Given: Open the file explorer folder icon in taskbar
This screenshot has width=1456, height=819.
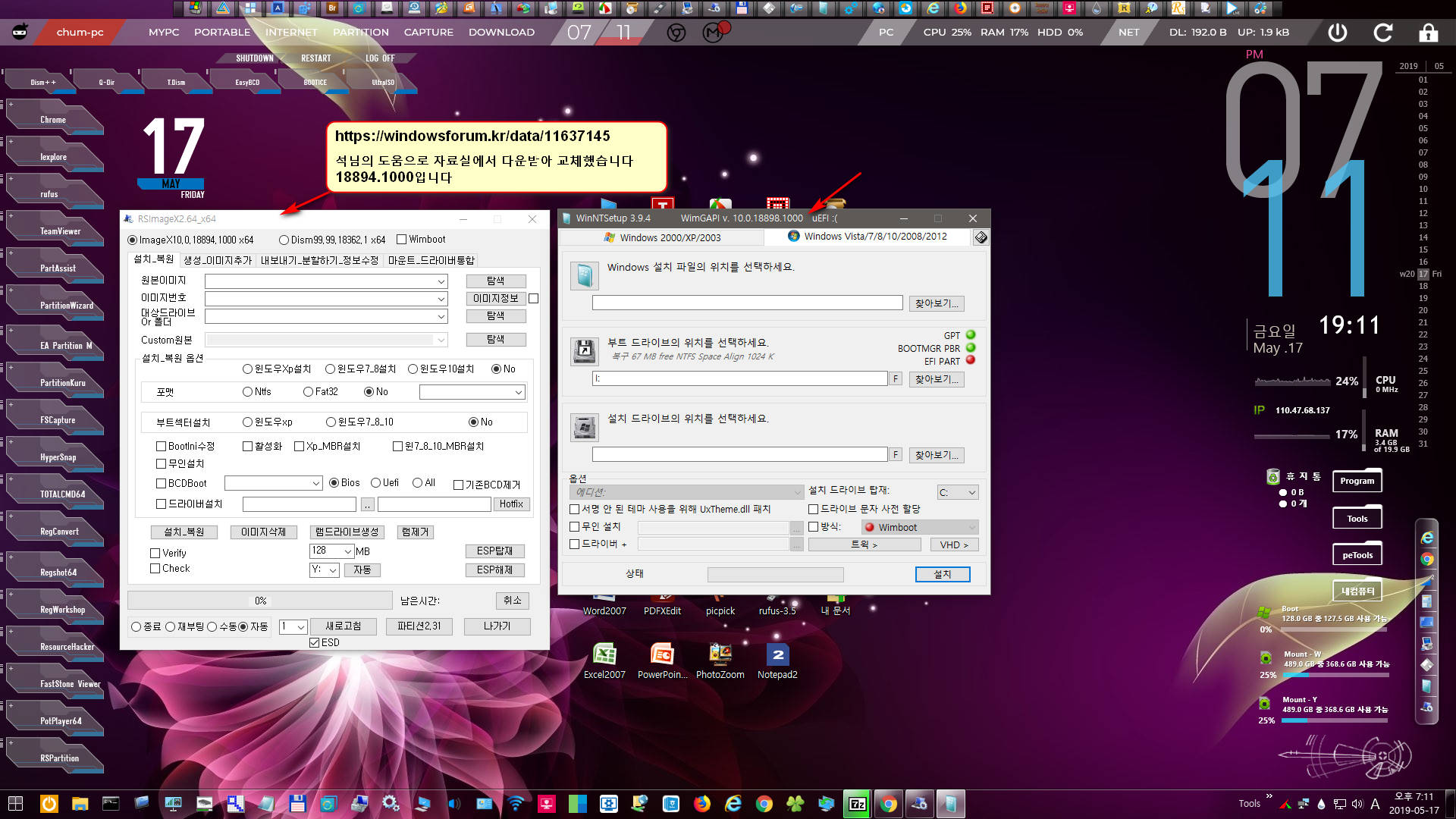Looking at the screenshot, I should (80, 804).
